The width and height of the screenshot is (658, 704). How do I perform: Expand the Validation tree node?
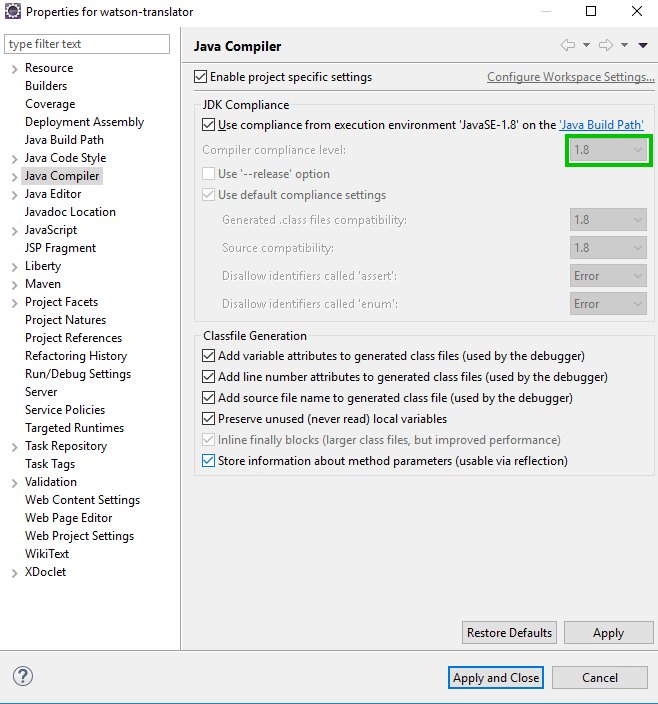pyautogui.click(x=14, y=482)
